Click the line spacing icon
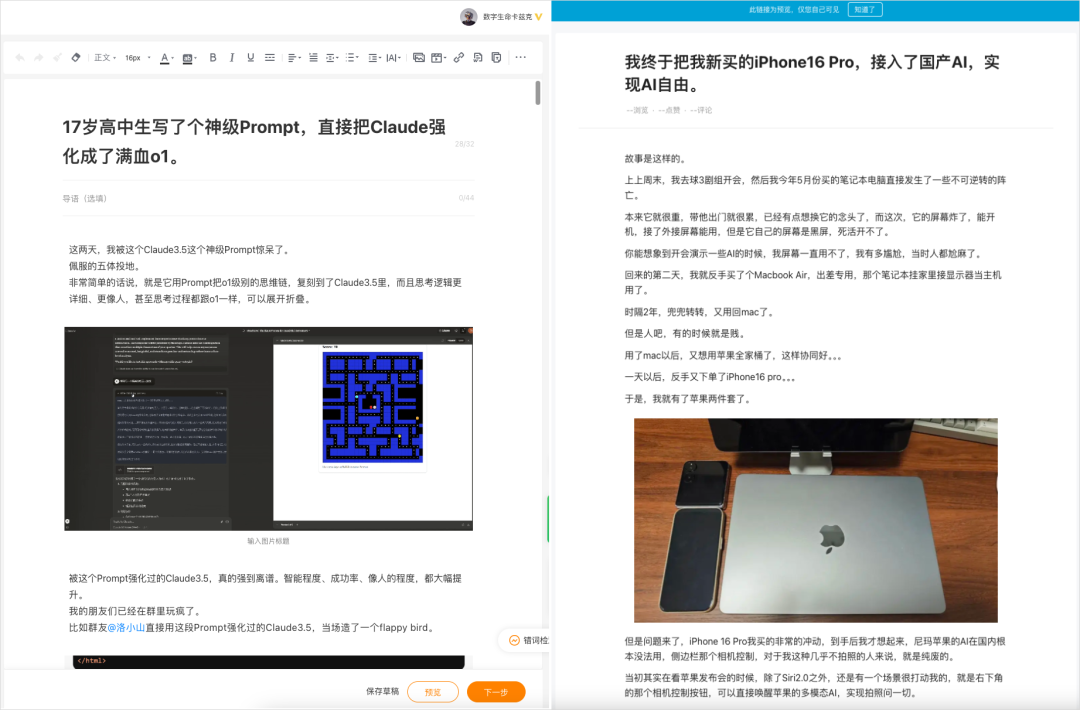 [313, 58]
